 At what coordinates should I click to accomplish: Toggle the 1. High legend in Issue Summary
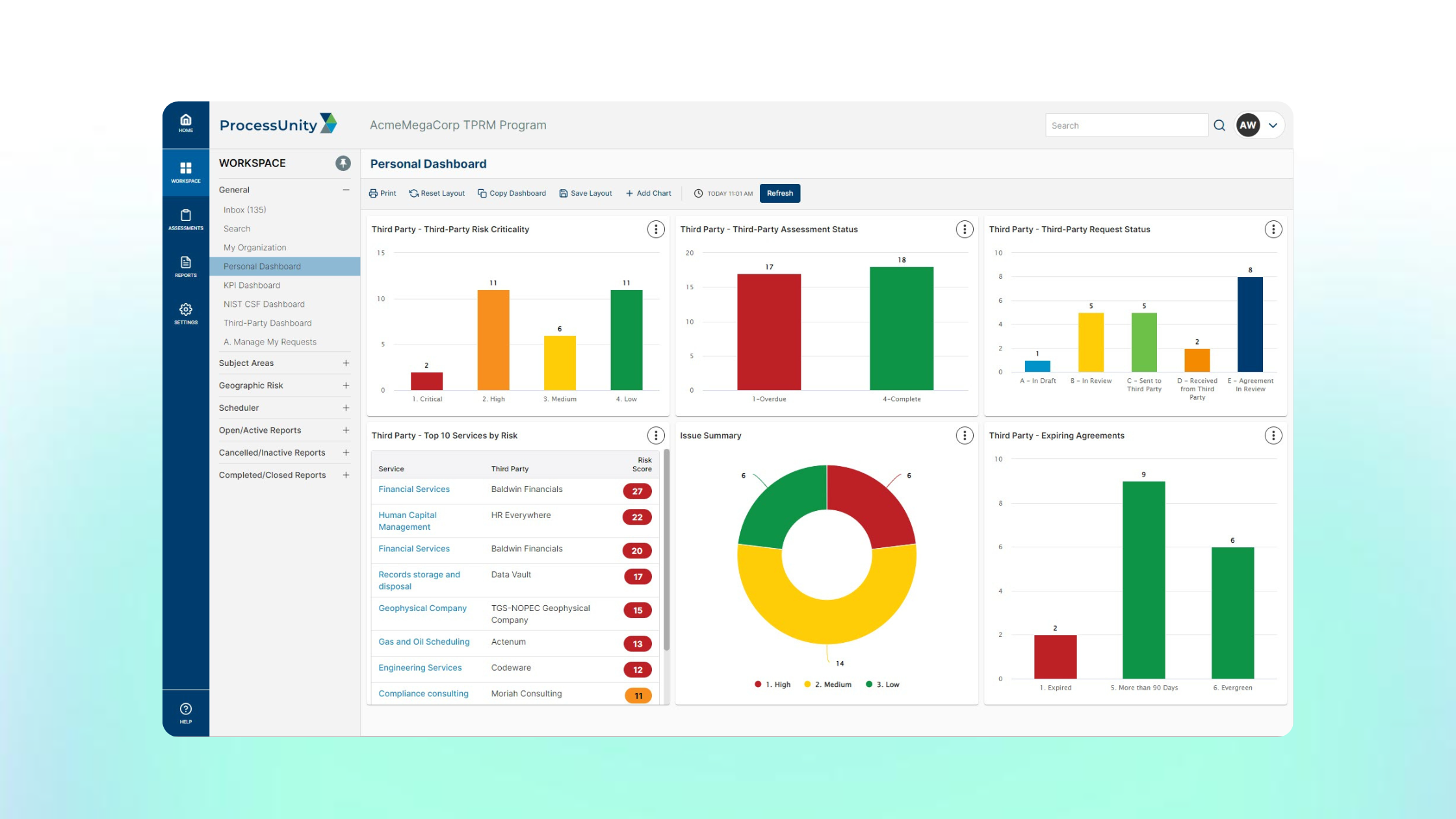(773, 684)
